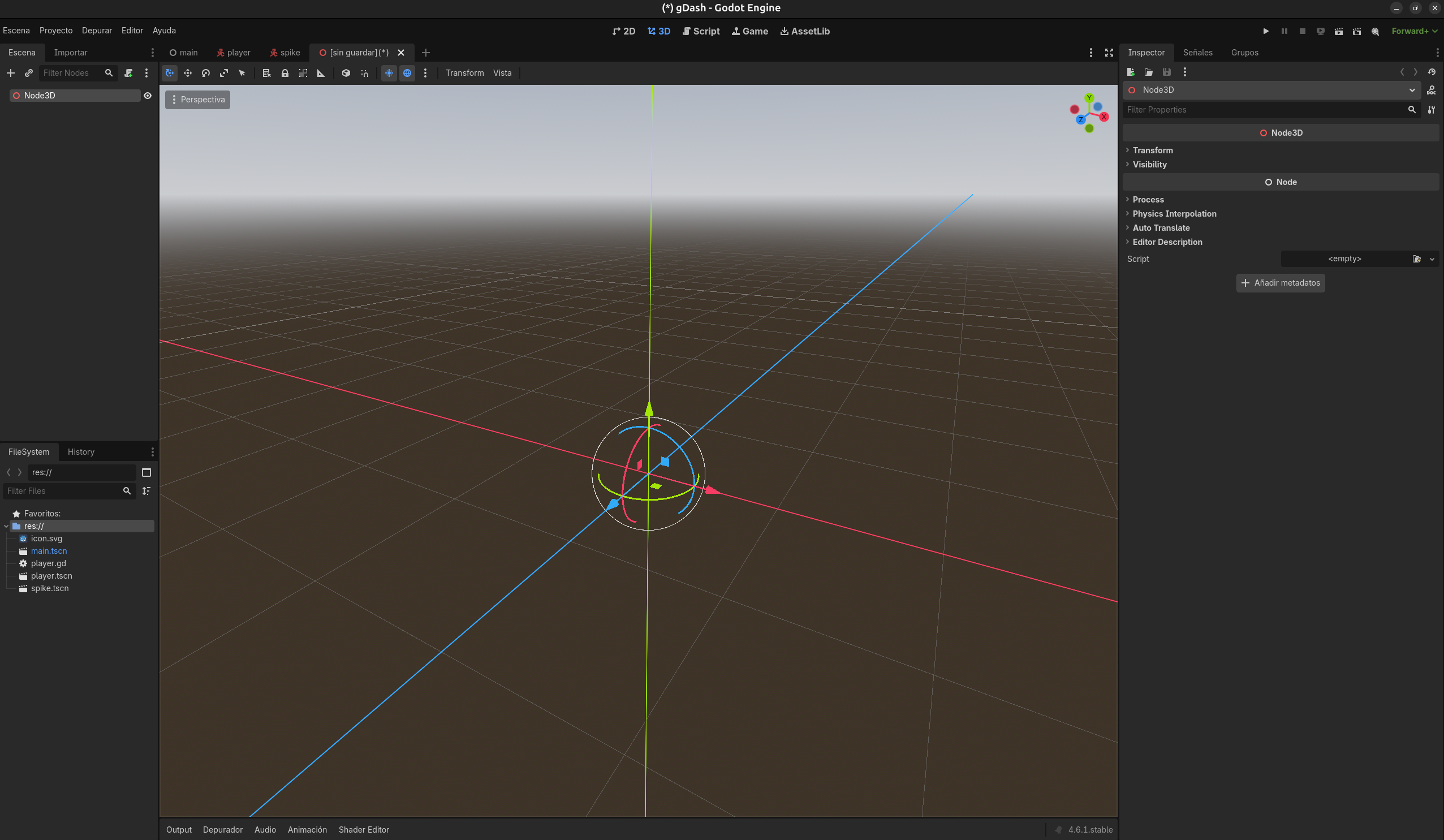This screenshot has height=840, width=1444.
Task: Open the Node3D class documentation via DOC icon
Action: click(x=1432, y=90)
